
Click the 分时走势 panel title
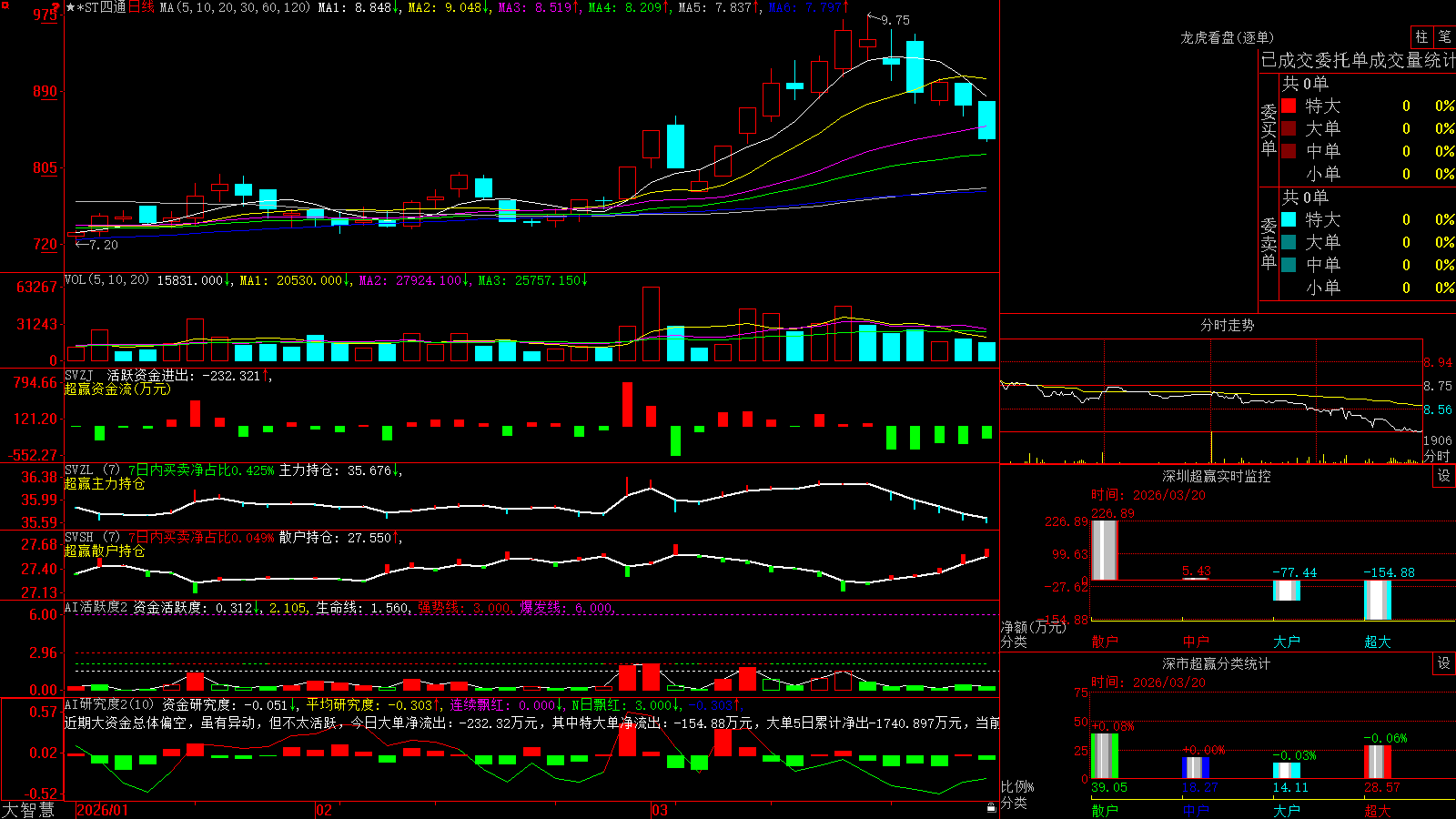pyautogui.click(x=1227, y=325)
